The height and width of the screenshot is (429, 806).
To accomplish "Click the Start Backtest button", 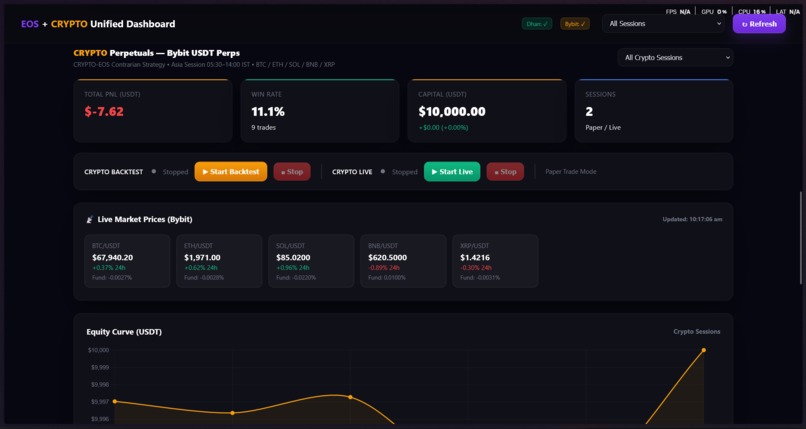I will point(231,172).
